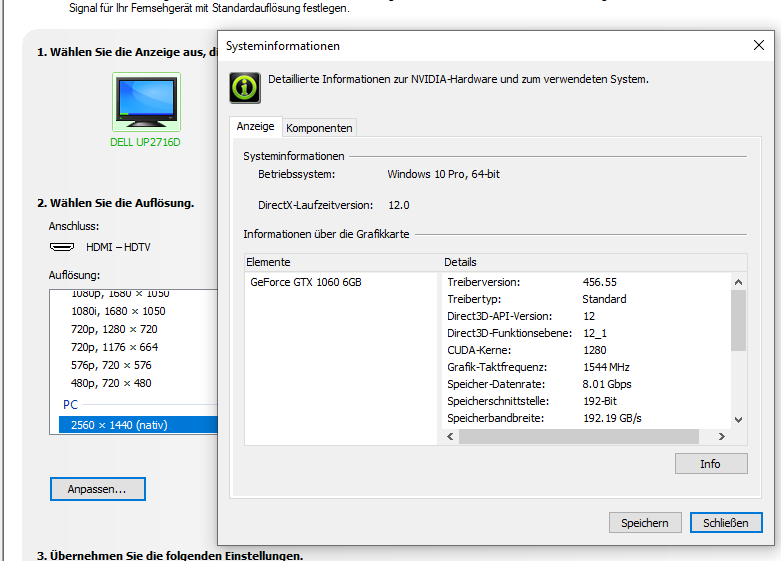
Task: Click the Speichern button
Action: (x=645, y=523)
